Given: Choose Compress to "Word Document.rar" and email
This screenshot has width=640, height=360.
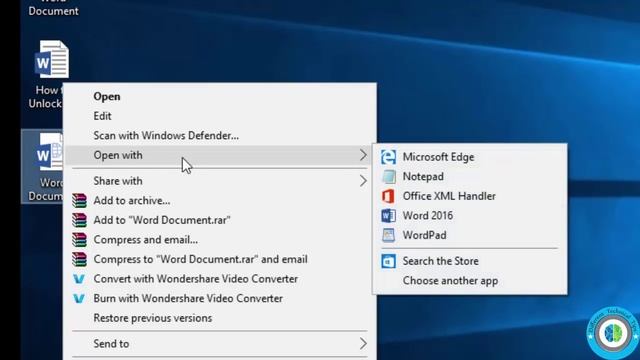Looking at the screenshot, I should coord(220,259).
